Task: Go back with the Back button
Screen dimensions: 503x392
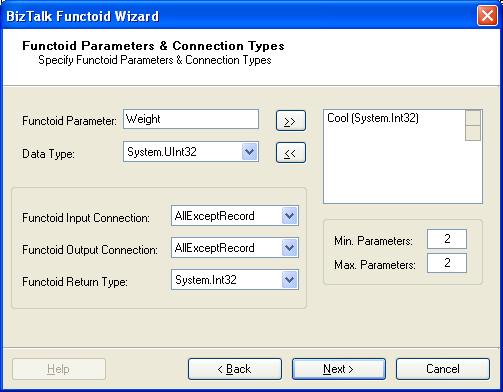Action: 235,369
